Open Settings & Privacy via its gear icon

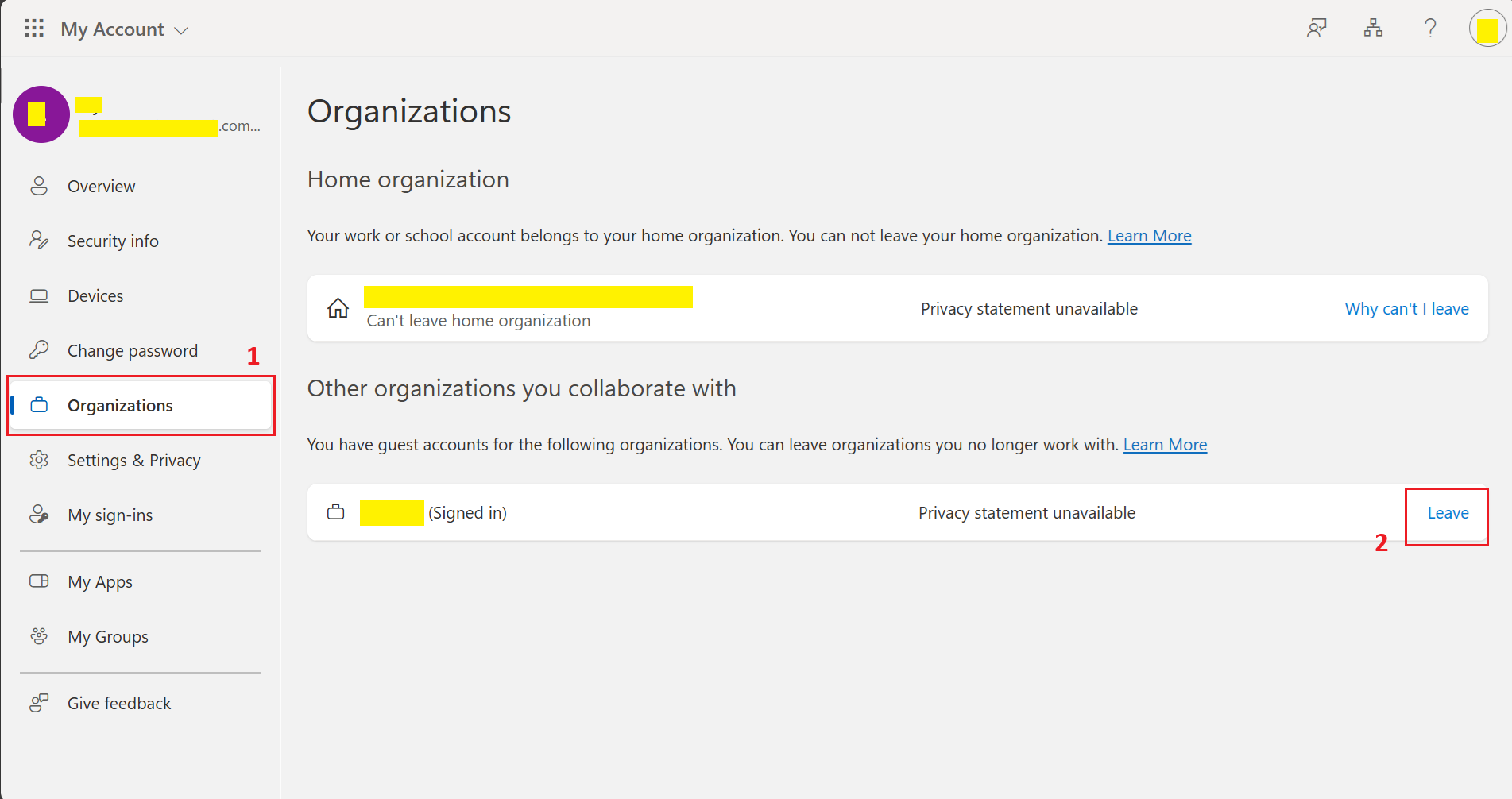[x=38, y=460]
